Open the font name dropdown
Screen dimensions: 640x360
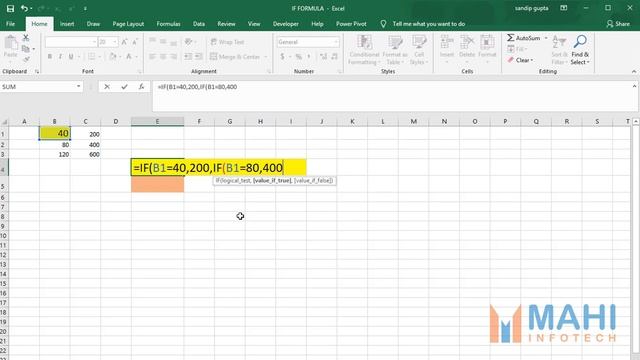point(94,42)
